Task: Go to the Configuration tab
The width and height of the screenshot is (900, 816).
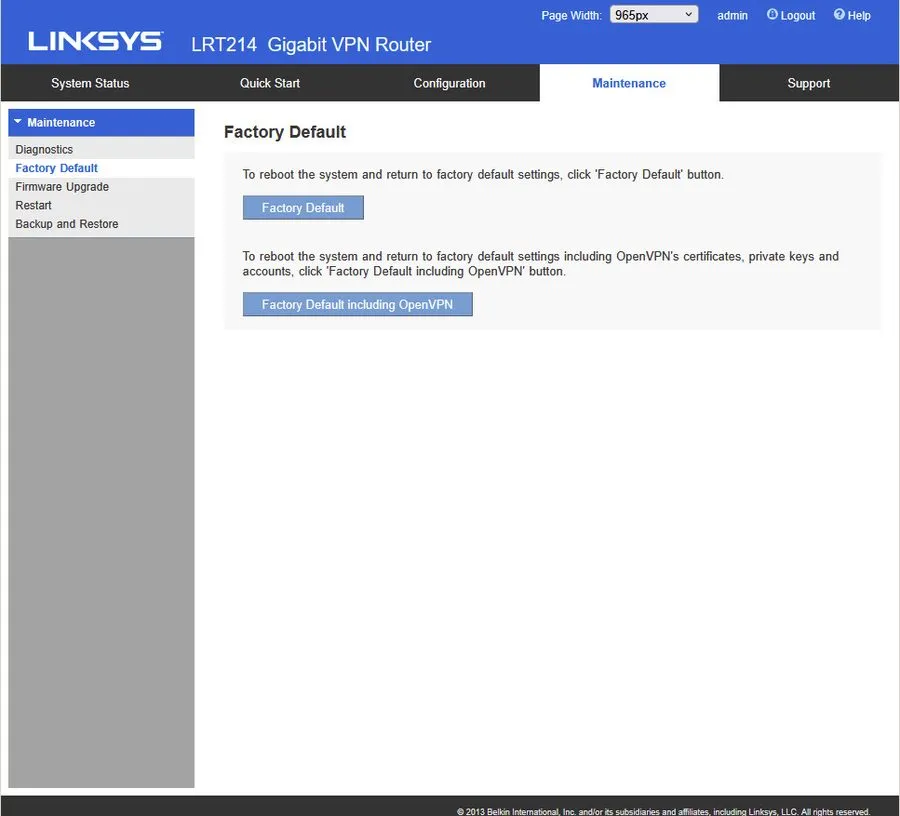Action: [449, 83]
